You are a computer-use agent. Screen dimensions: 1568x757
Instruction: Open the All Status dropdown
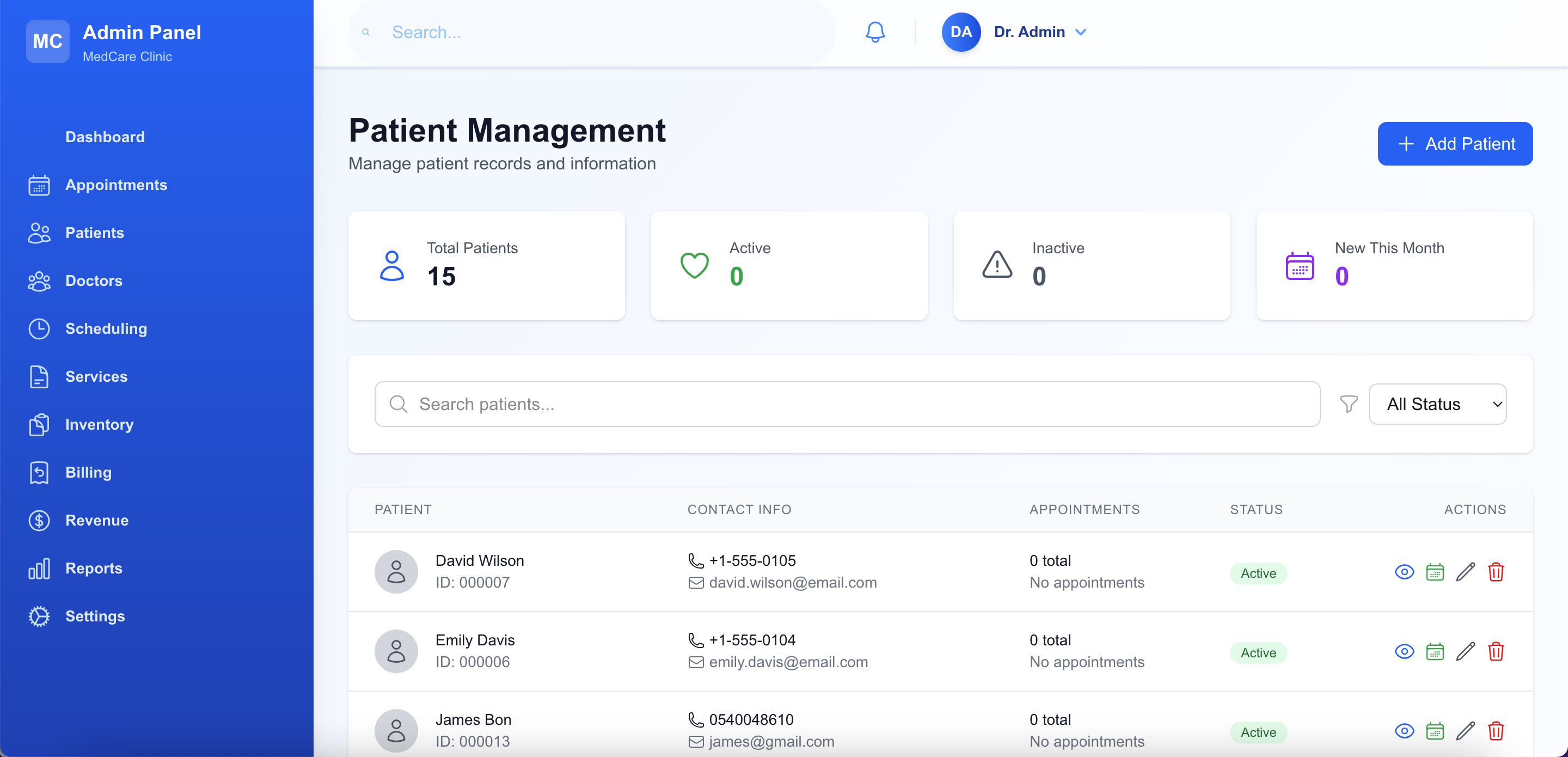(1438, 404)
